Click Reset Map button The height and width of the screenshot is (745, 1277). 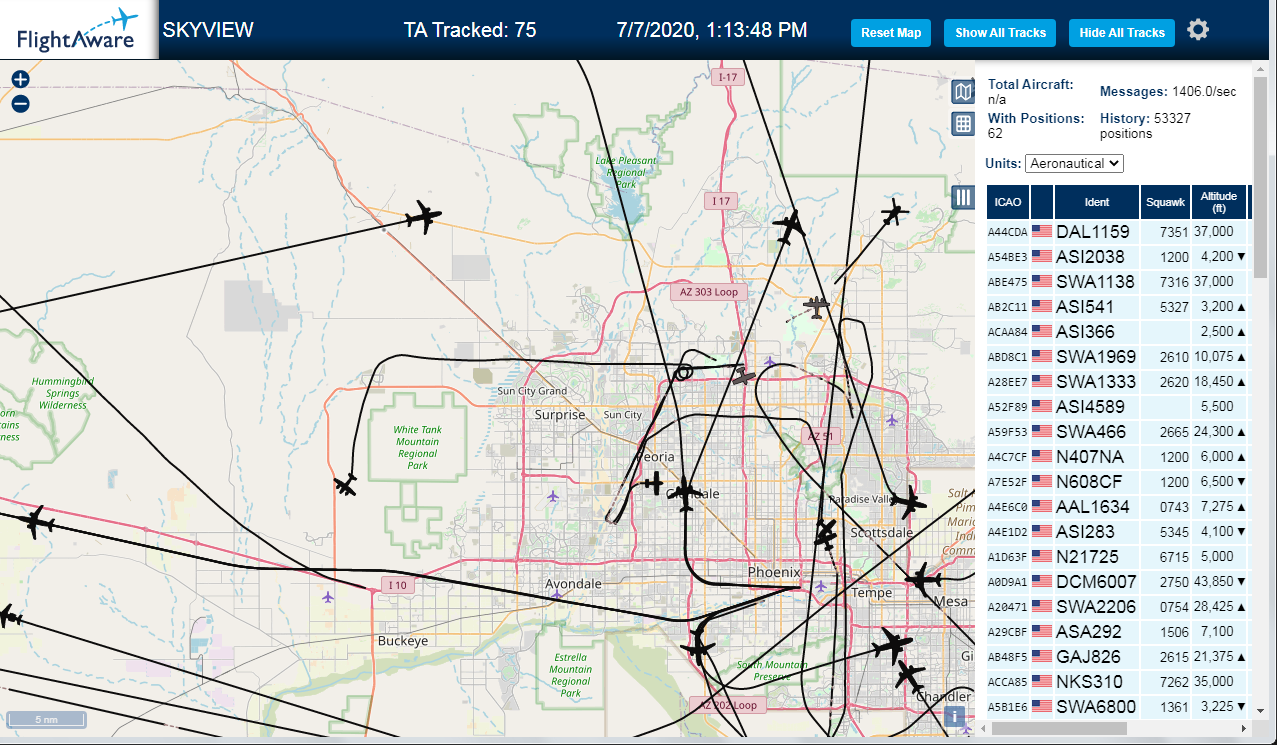coord(891,32)
